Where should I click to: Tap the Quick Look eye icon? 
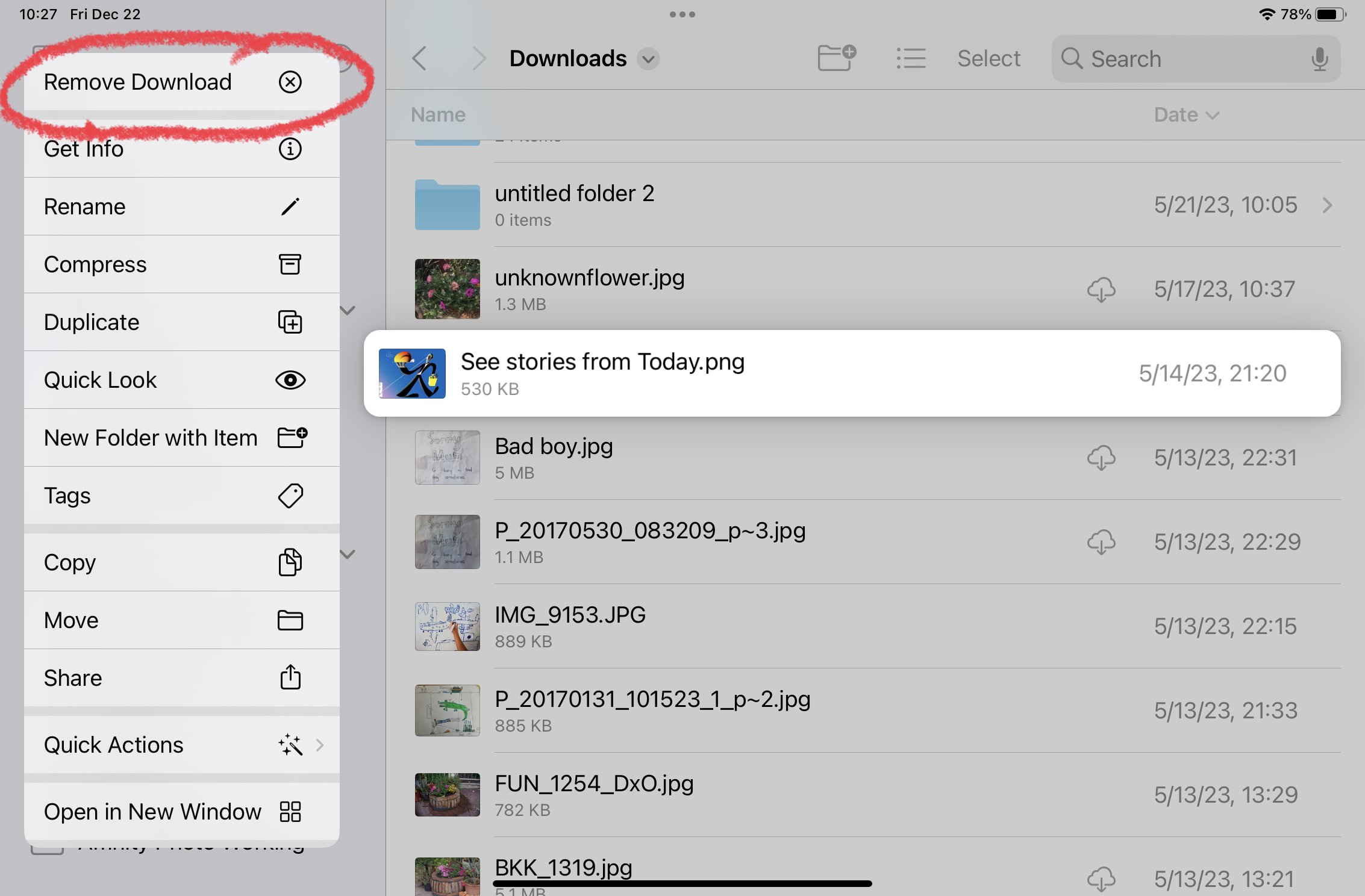pos(291,380)
